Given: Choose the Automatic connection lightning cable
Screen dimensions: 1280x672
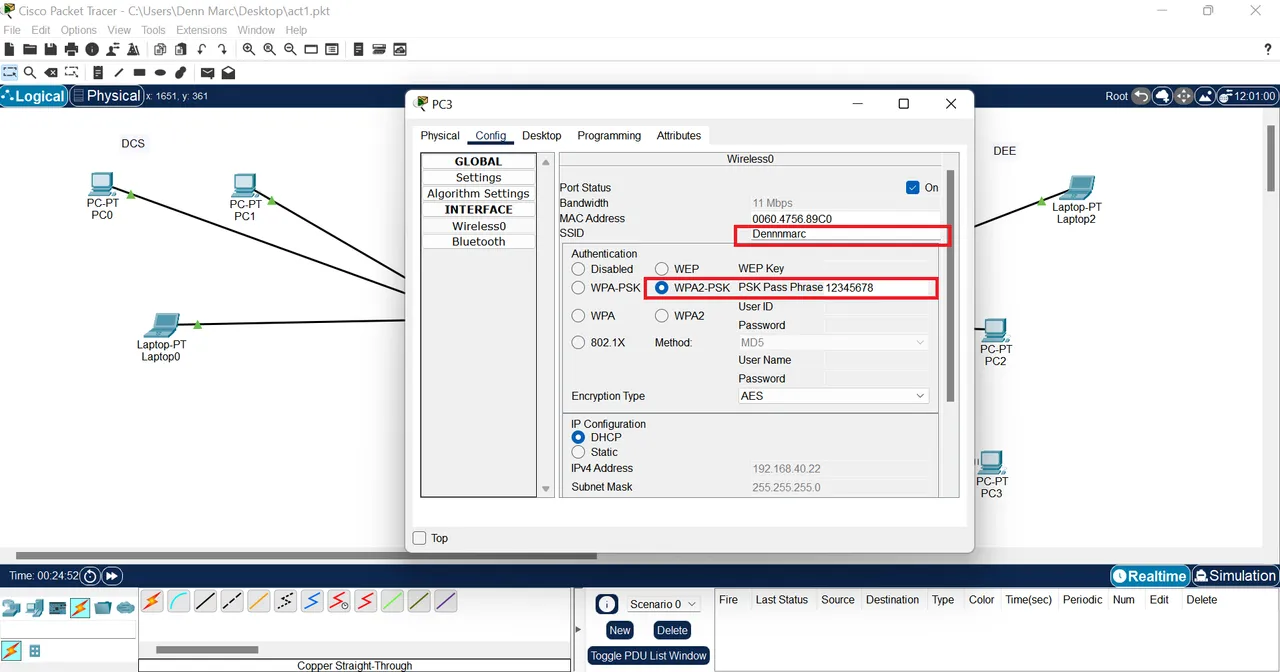Looking at the screenshot, I should [152, 601].
